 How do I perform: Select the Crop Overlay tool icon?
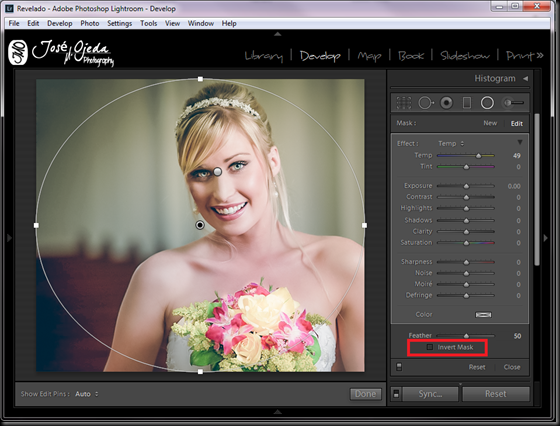404,103
